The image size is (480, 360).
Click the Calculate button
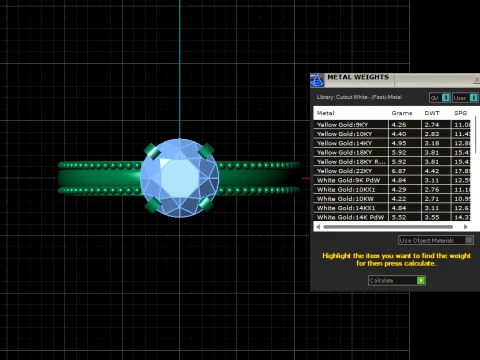tap(397, 280)
